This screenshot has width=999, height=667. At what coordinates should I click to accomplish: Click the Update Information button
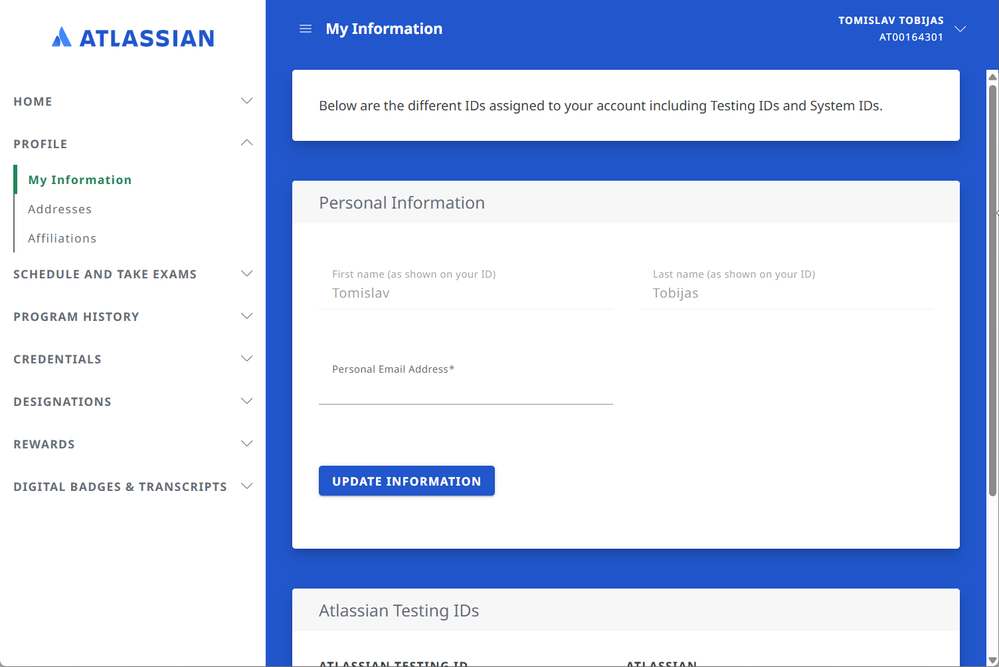point(406,481)
